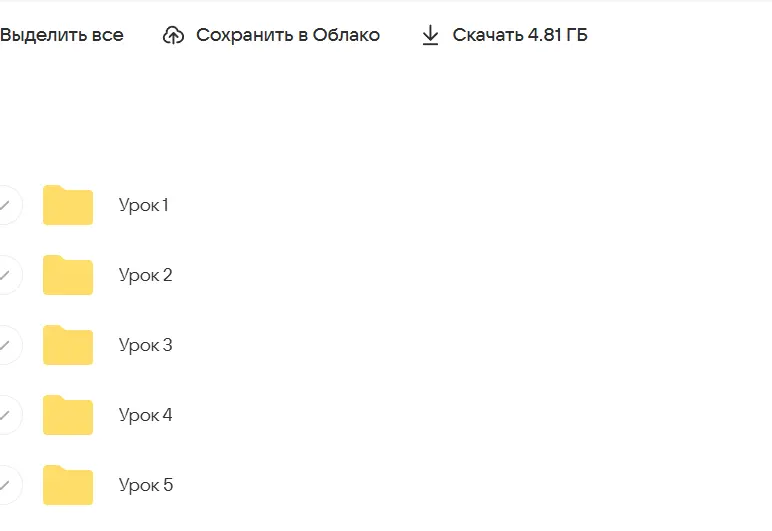Open the Урок 5 name link
The height and width of the screenshot is (531, 772).
point(145,485)
